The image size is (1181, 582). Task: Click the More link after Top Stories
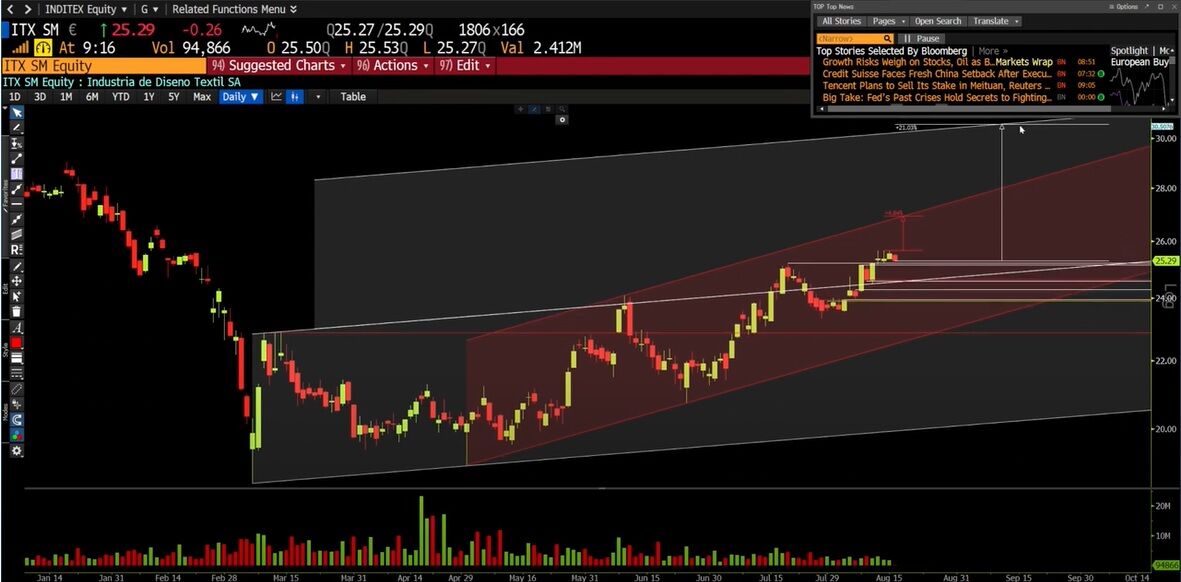point(993,51)
